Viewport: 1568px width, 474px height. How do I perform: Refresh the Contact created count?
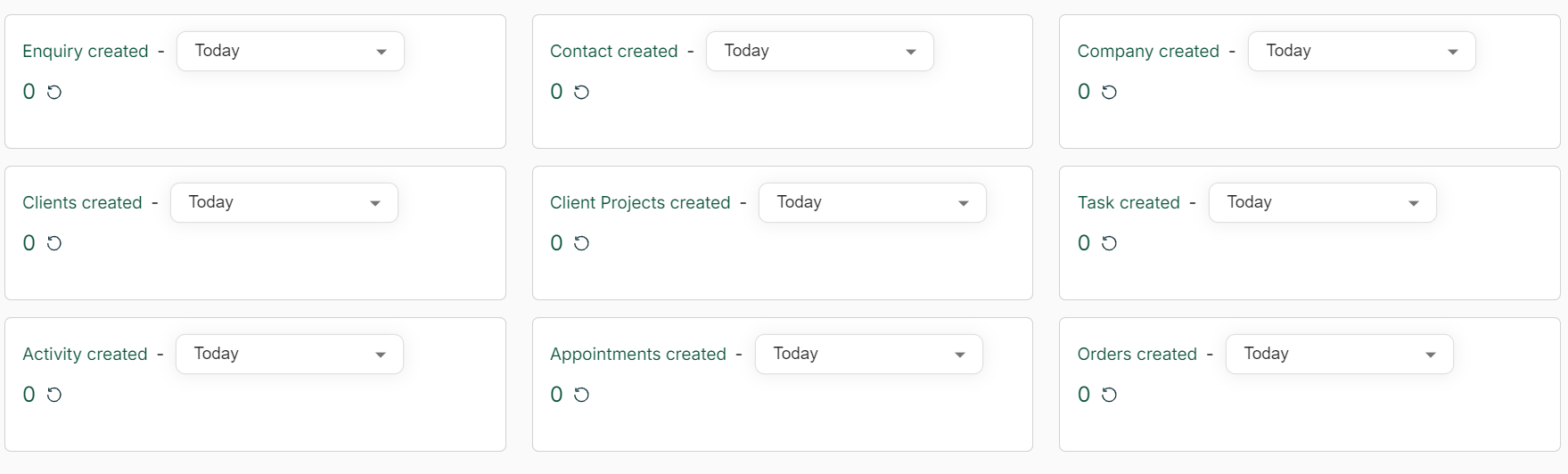[x=582, y=92]
